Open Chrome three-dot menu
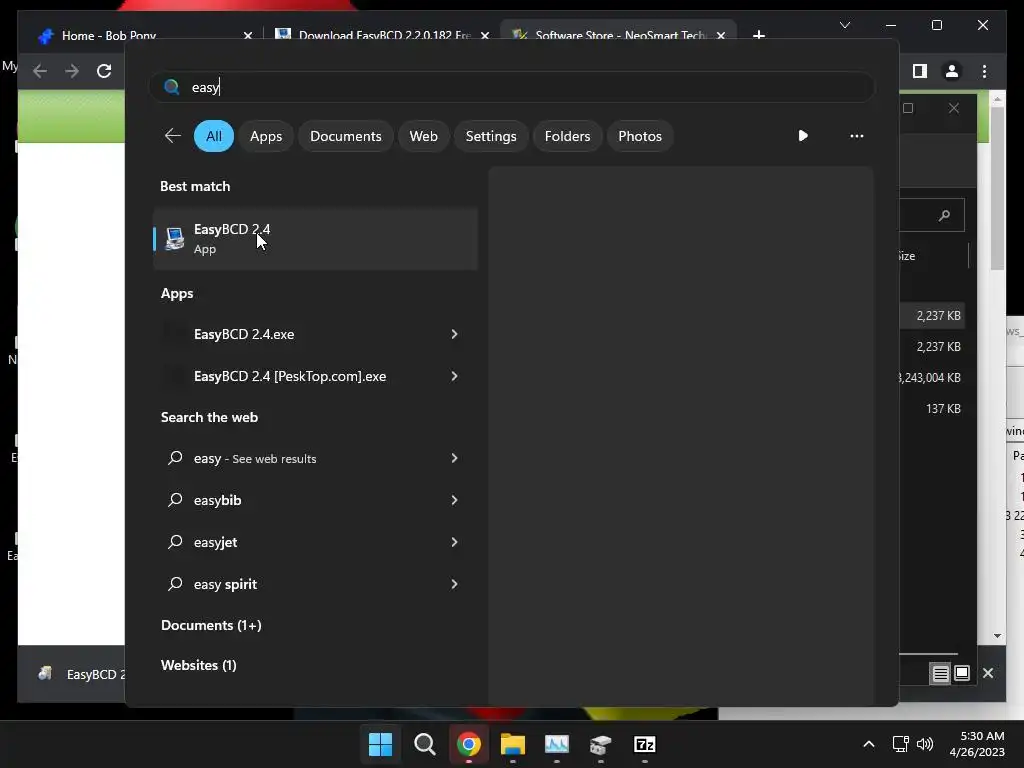This screenshot has width=1024, height=768. tap(984, 71)
